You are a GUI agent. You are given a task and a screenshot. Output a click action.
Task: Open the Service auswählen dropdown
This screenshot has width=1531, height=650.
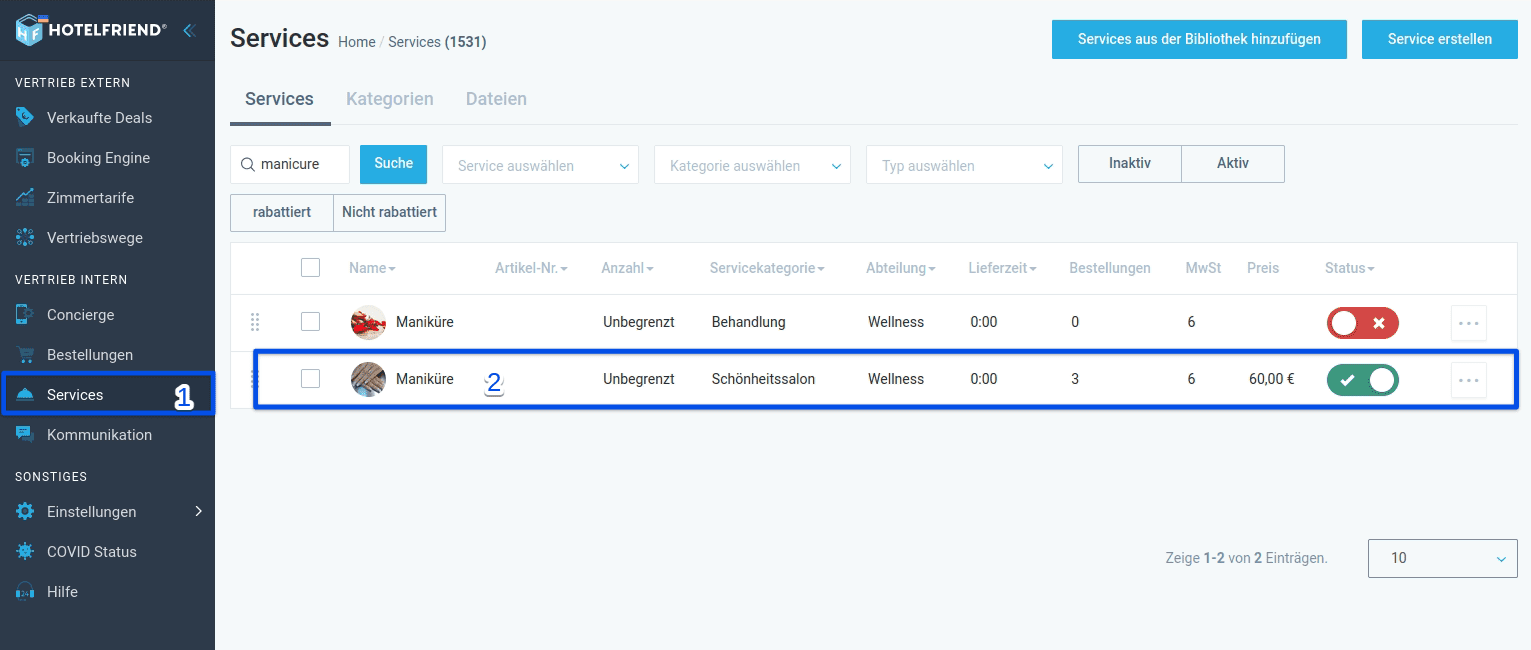coord(540,165)
